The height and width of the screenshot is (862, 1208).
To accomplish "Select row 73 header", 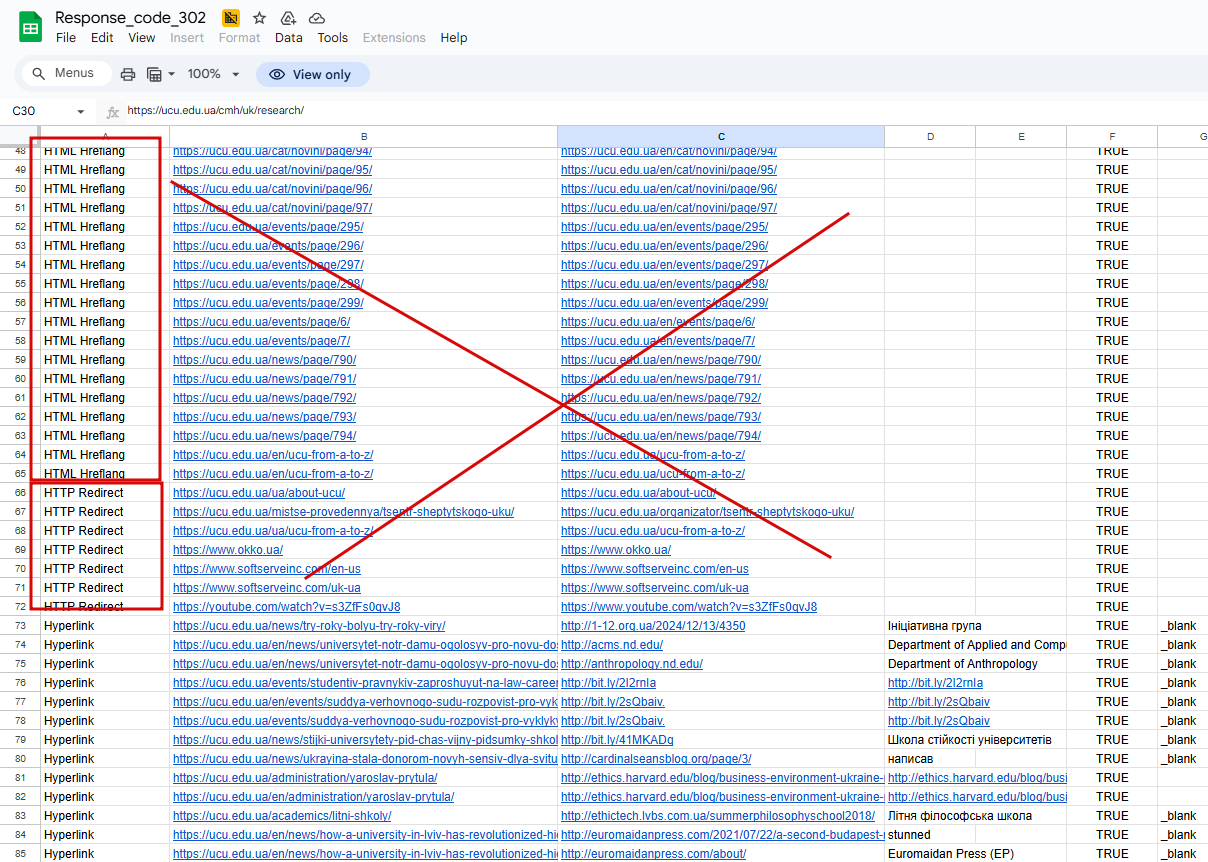I will (20, 626).
